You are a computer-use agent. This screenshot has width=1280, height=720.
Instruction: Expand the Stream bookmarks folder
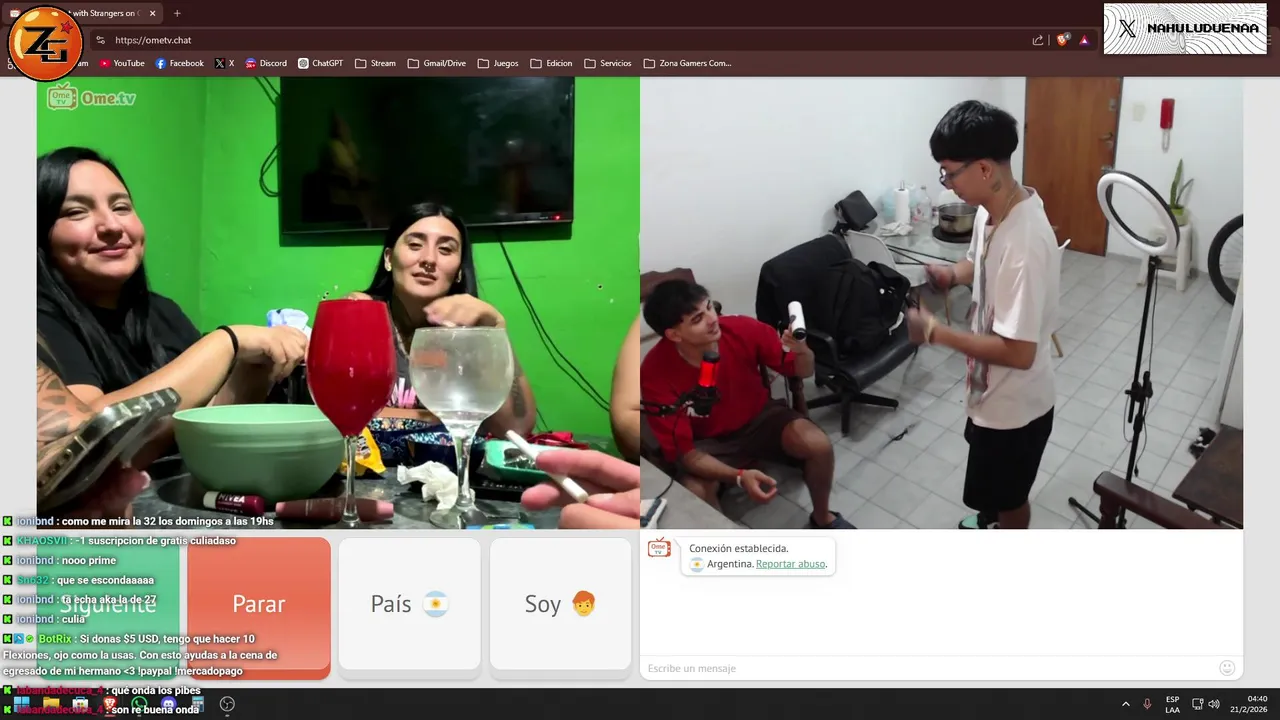[375, 63]
